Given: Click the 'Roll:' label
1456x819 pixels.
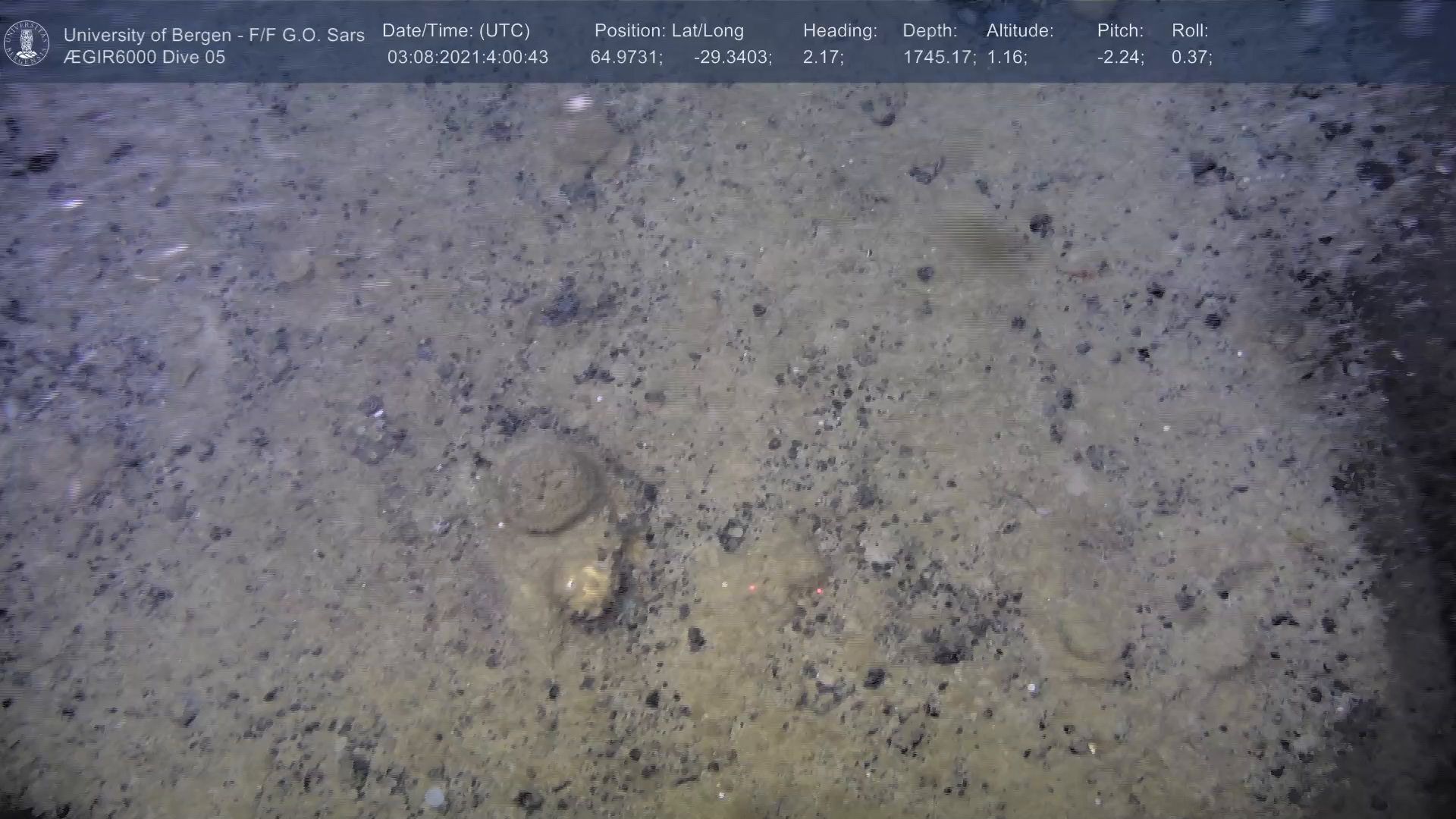Looking at the screenshot, I should pos(1189,31).
